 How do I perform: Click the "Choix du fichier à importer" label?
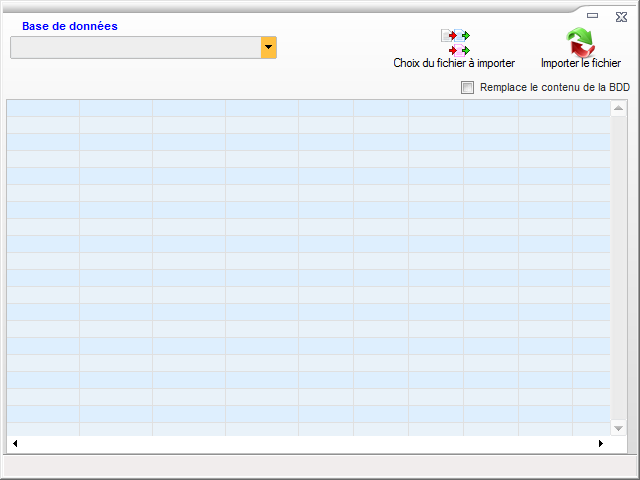pyautogui.click(x=454, y=63)
